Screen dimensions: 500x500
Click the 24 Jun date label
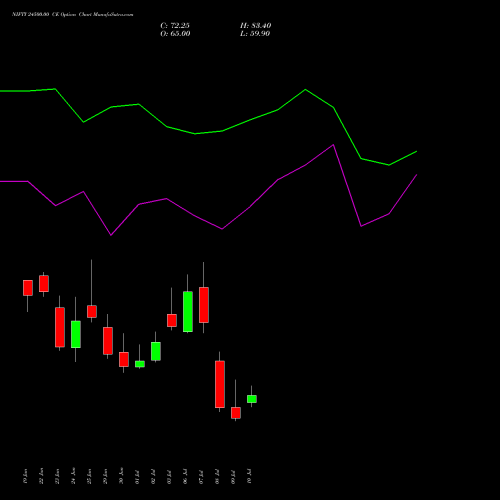[73, 476]
